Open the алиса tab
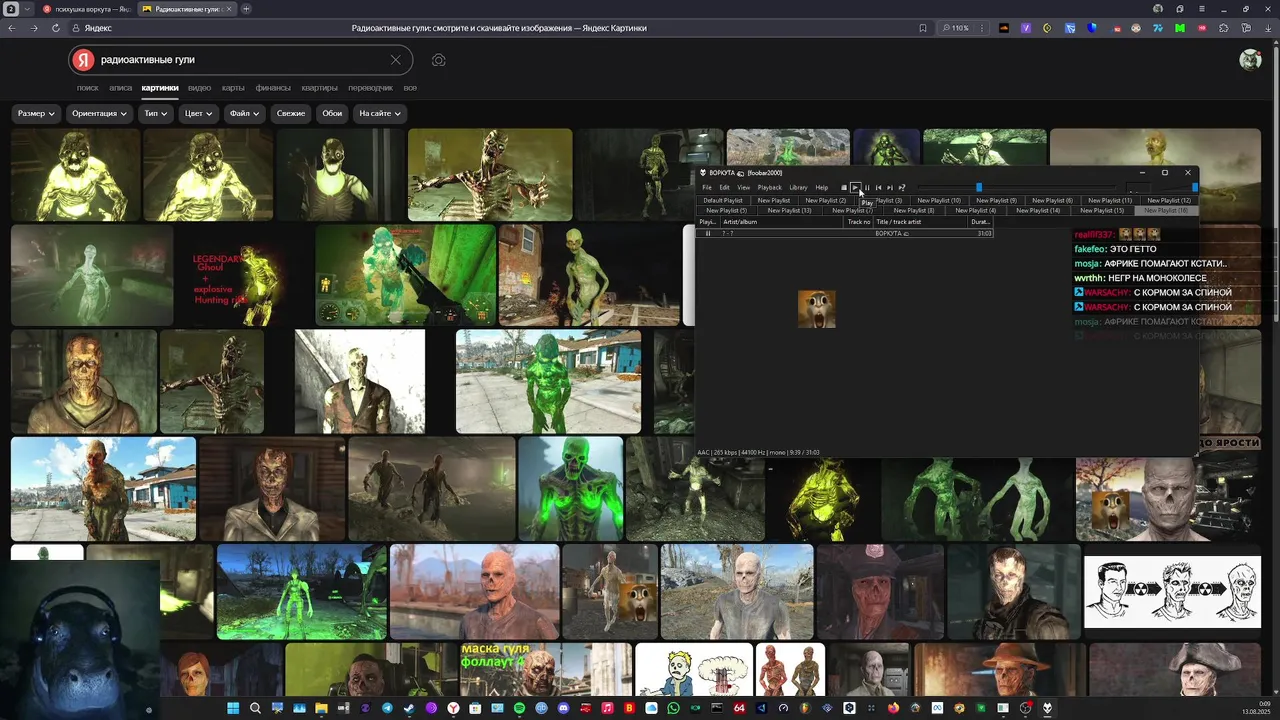 [x=120, y=88]
